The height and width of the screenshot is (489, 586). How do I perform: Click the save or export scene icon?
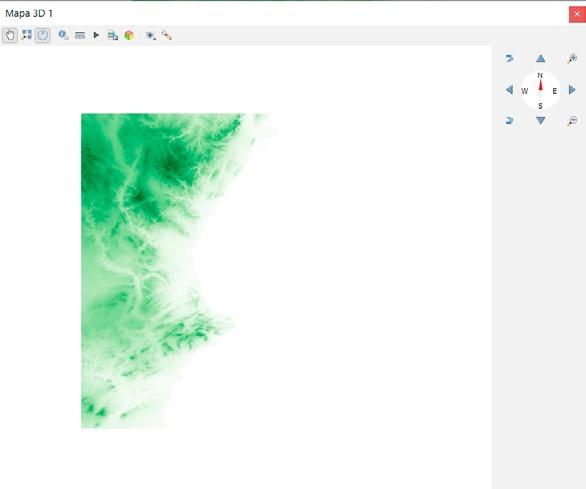(112, 36)
